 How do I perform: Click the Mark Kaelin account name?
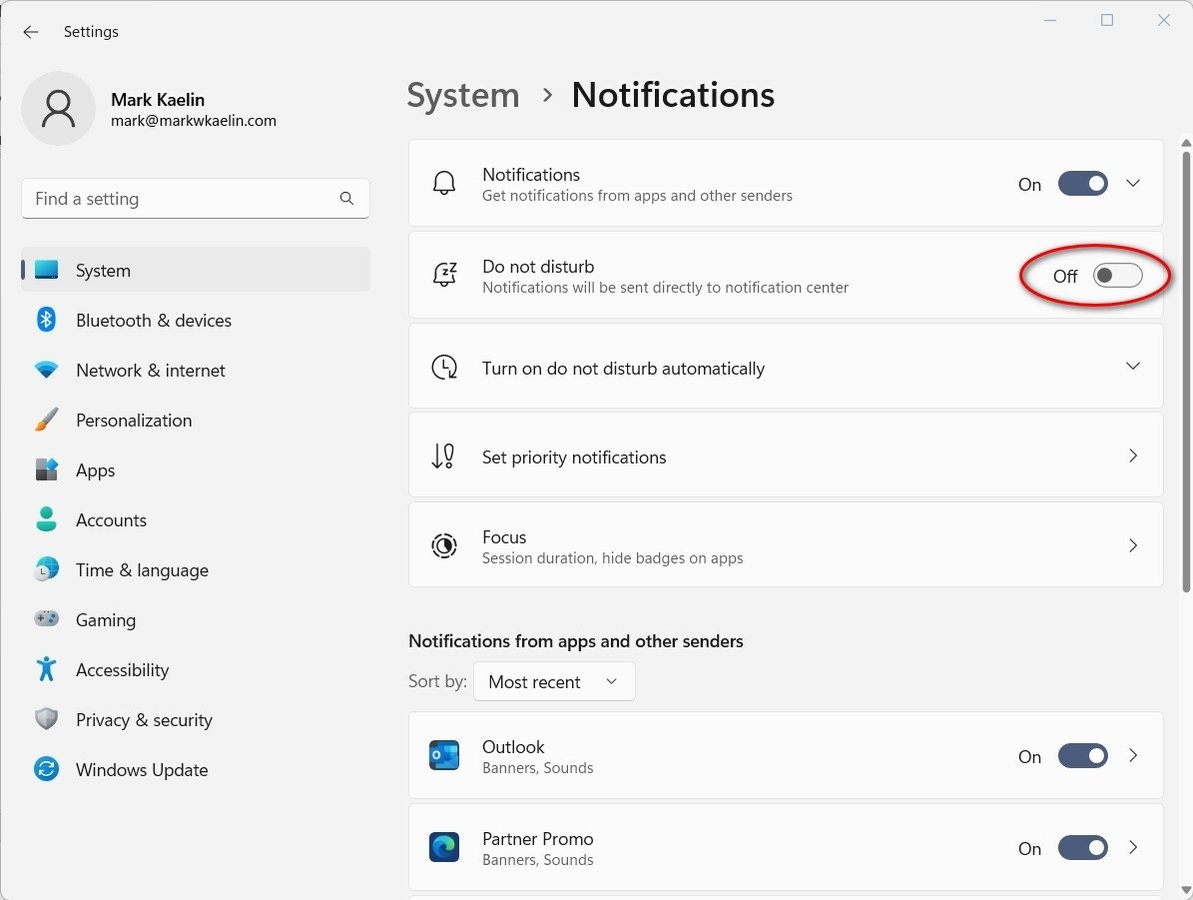click(x=157, y=100)
